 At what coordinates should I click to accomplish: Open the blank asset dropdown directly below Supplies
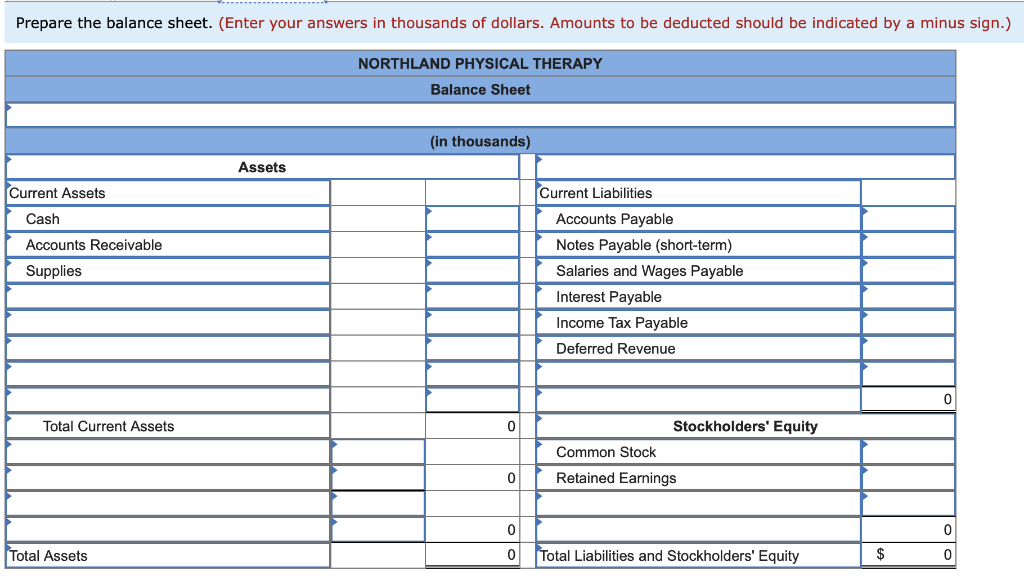coord(168,297)
